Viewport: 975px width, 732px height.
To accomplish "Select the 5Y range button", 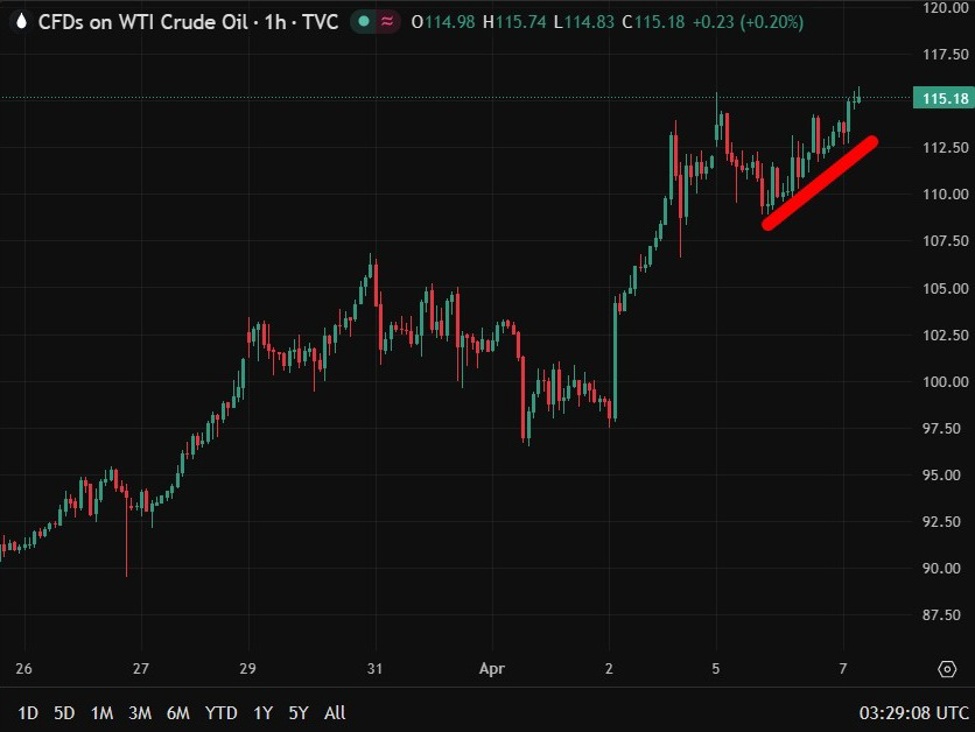I will (x=297, y=713).
